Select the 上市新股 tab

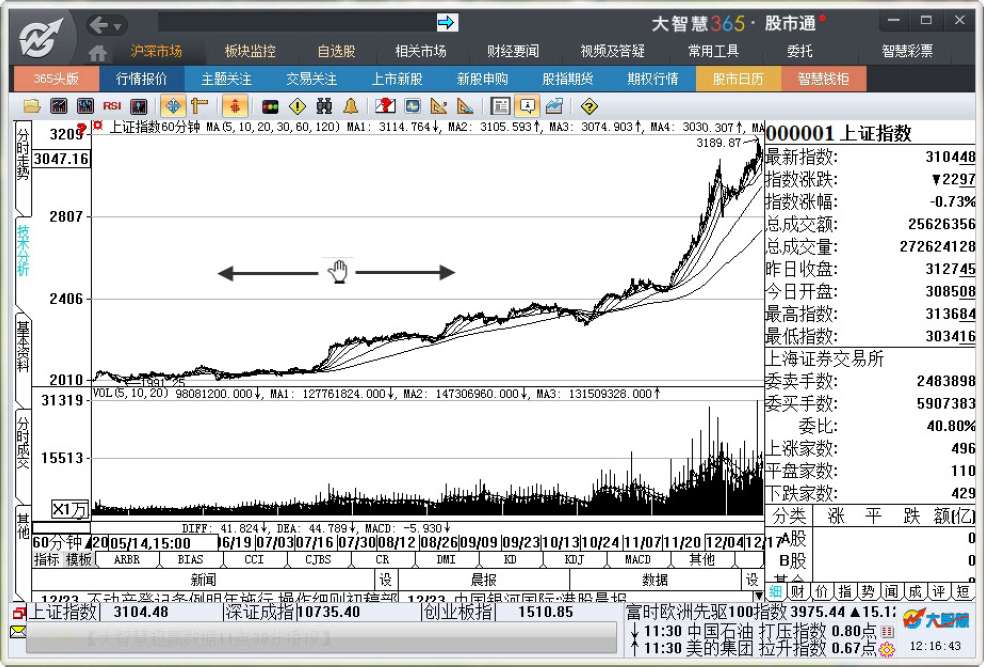tap(397, 79)
